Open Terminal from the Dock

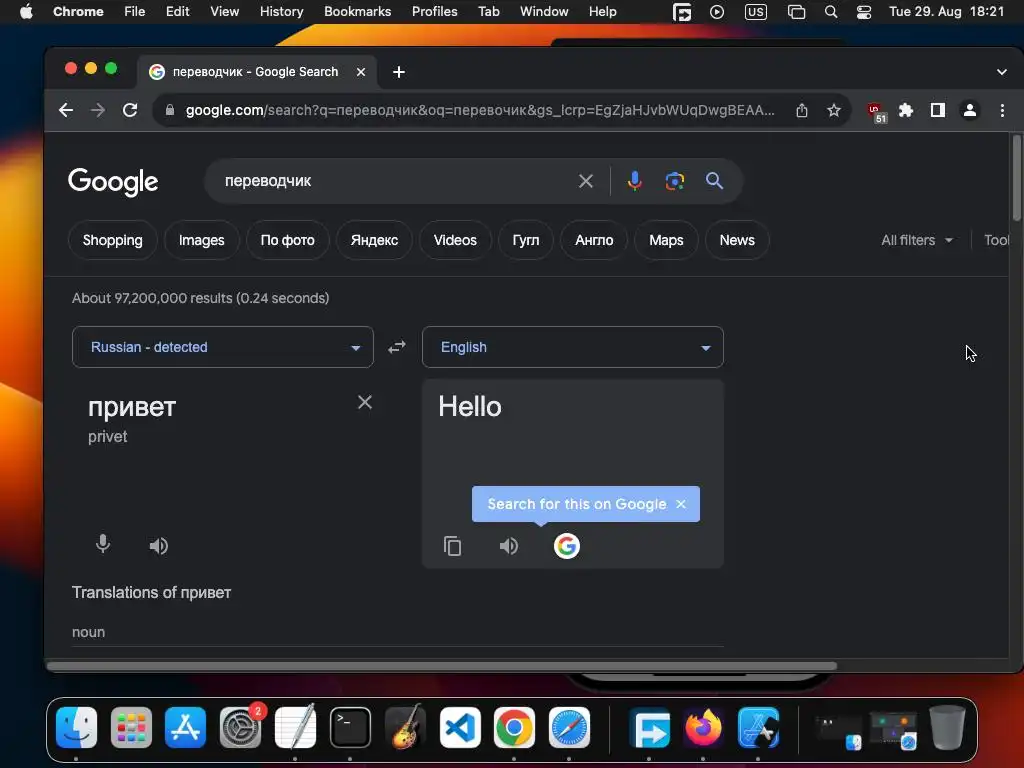point(350,727)
